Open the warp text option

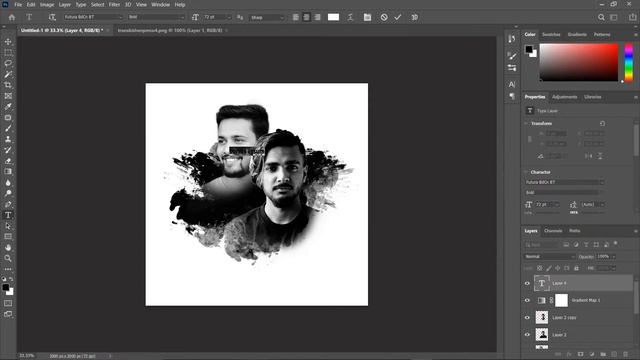coord(350,17)
